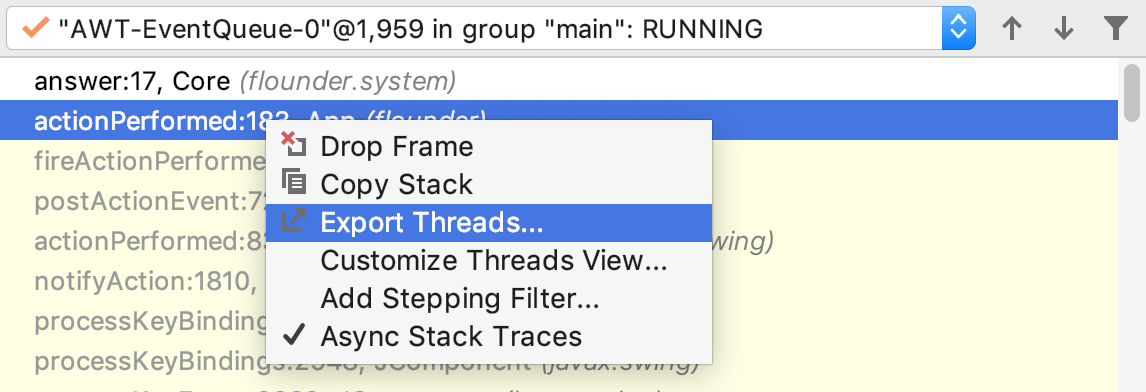Click the Drop Frame icon
This screenshot has height=392, width=1146.
pos(293,145)
